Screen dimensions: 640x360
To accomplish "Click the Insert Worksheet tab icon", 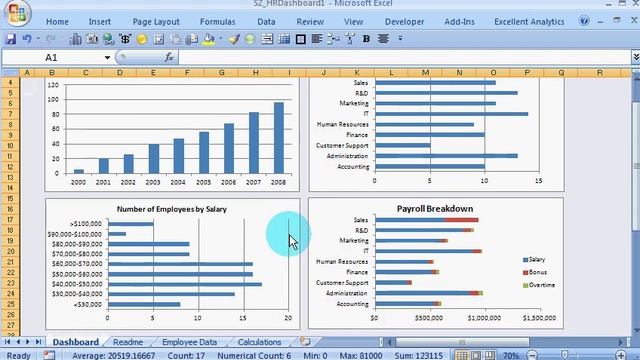I will 305,342.
